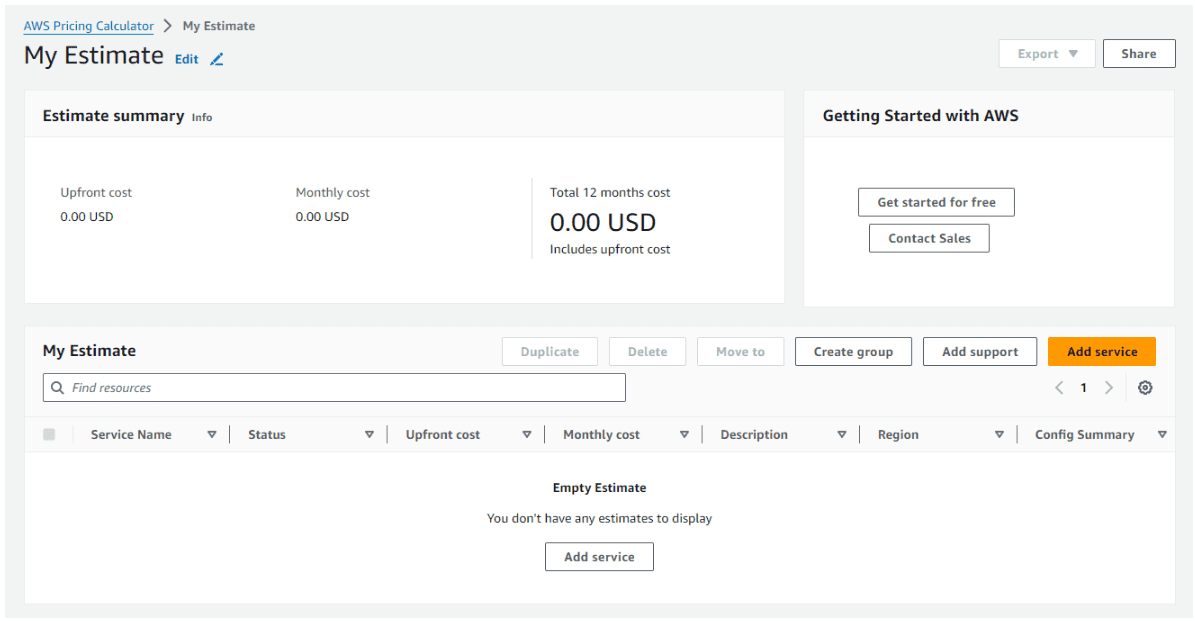Sort by Monthly cost column arrow
This screenshot has width=1195, height=621.
tap(684, 434)
